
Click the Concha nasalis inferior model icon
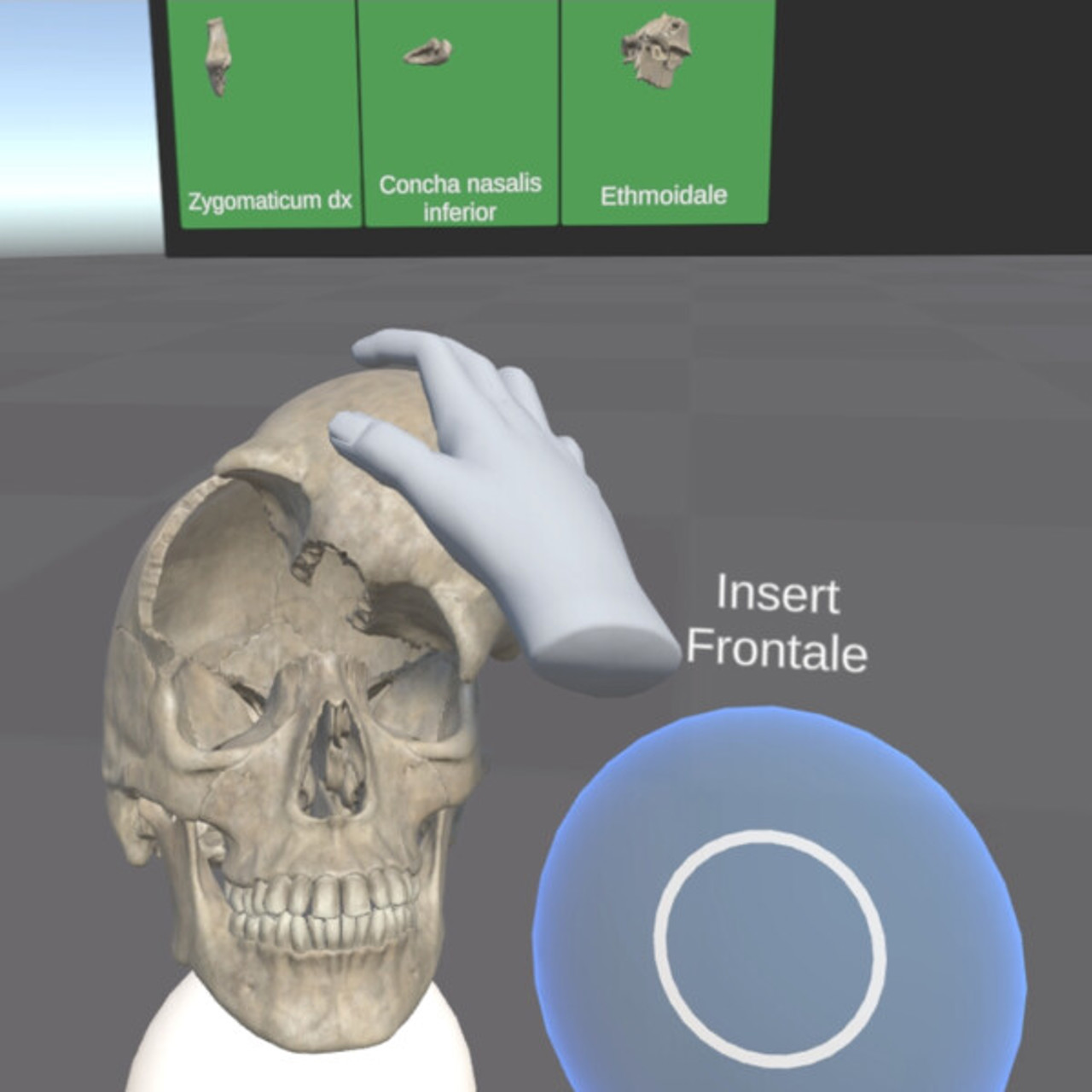pyautogui.click(x=428, y=53)
